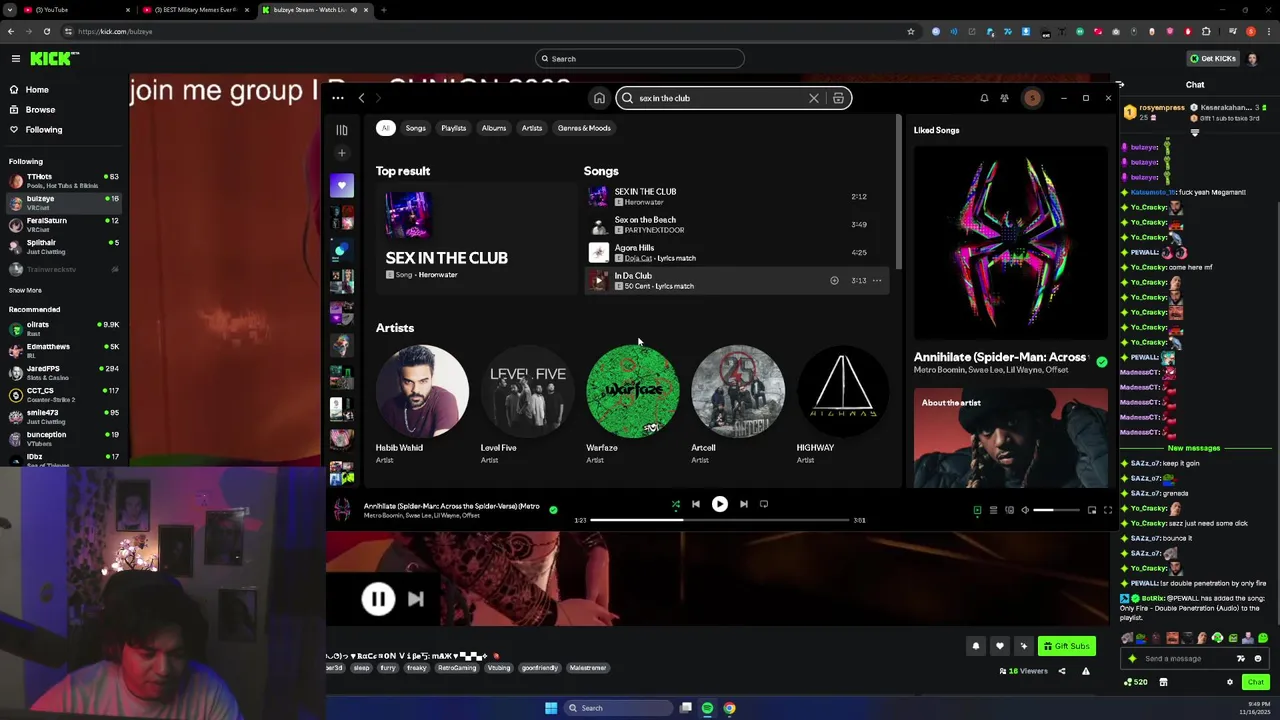
Task: Toggle Your Library sidebar icon
Action: (341, 130)
